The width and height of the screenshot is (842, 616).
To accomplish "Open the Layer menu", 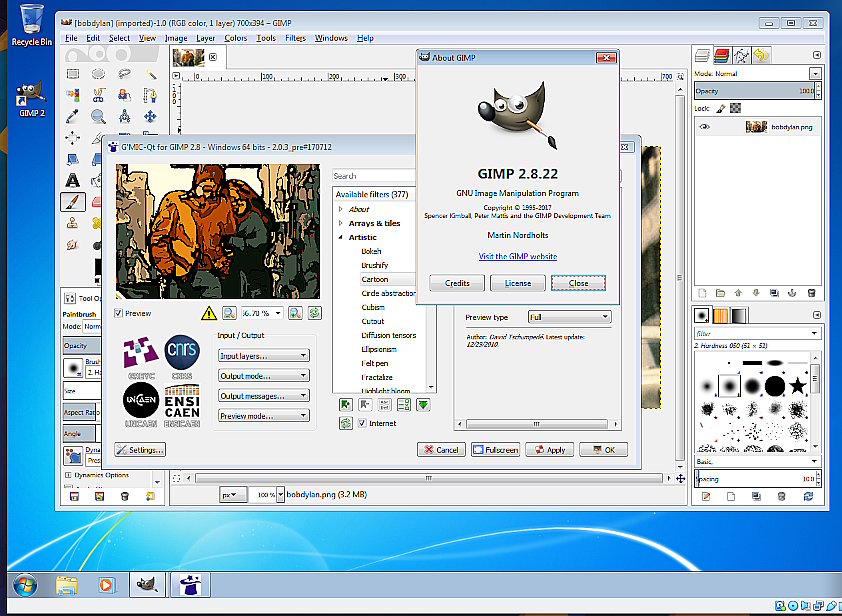I will tap(206, 38).
